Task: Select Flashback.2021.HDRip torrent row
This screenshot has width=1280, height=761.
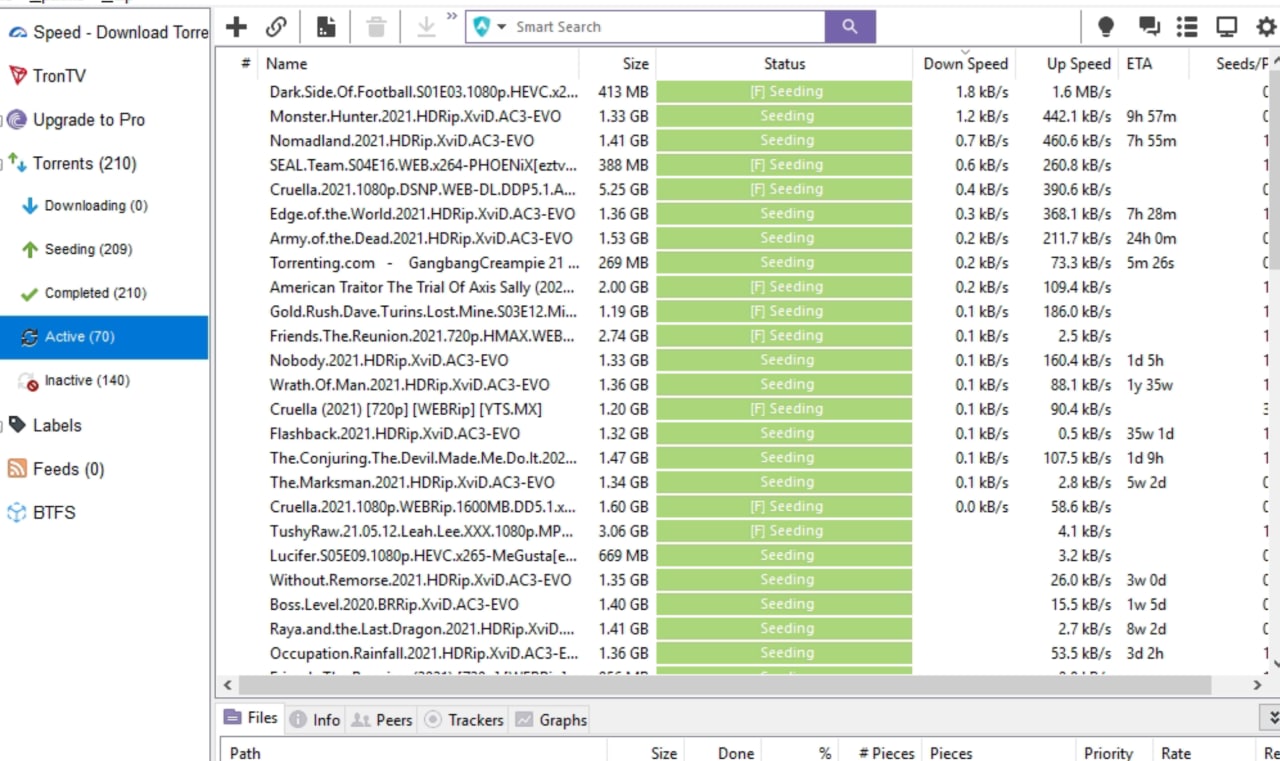Action: 743,433
